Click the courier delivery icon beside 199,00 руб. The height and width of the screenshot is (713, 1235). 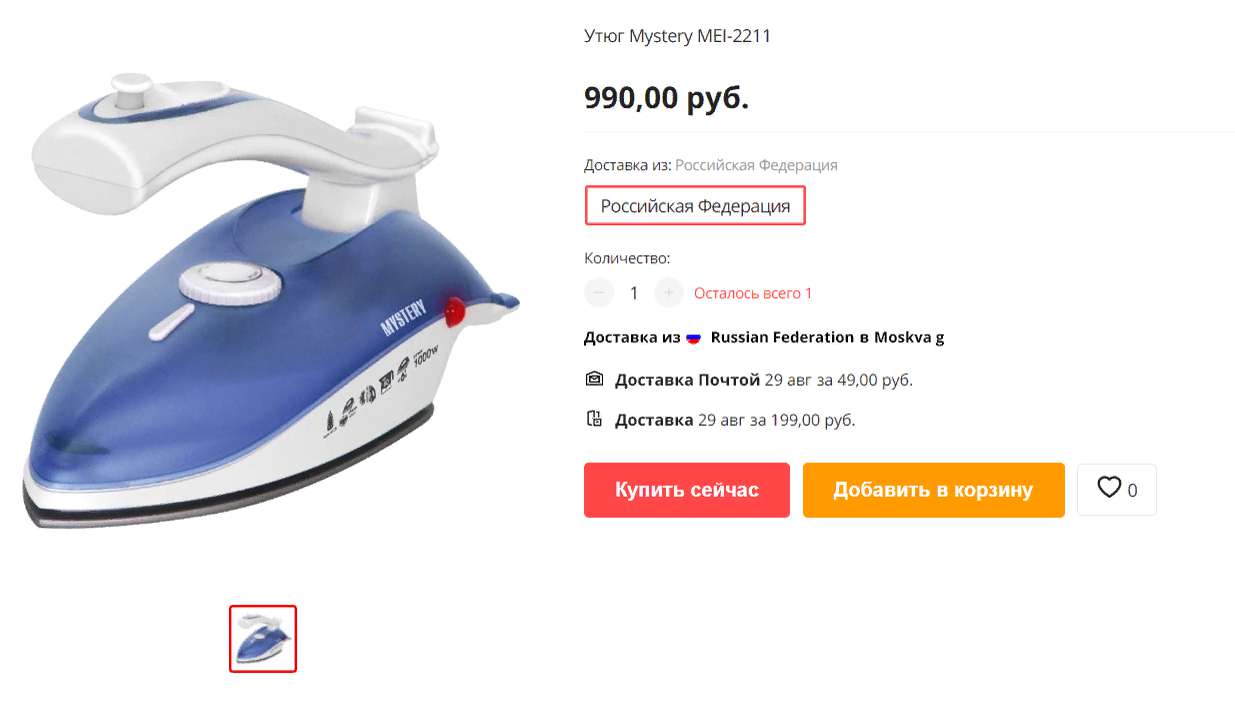[x=594, y=419]
